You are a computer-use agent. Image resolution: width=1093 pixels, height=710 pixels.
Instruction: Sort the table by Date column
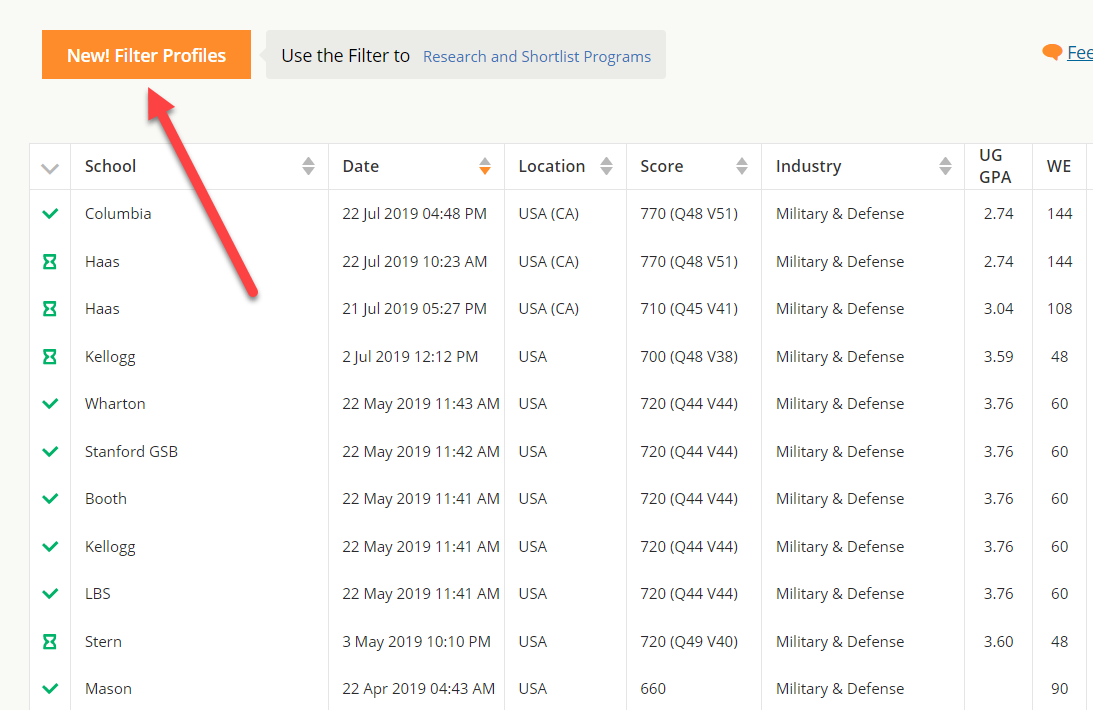[x=484, y=166]
